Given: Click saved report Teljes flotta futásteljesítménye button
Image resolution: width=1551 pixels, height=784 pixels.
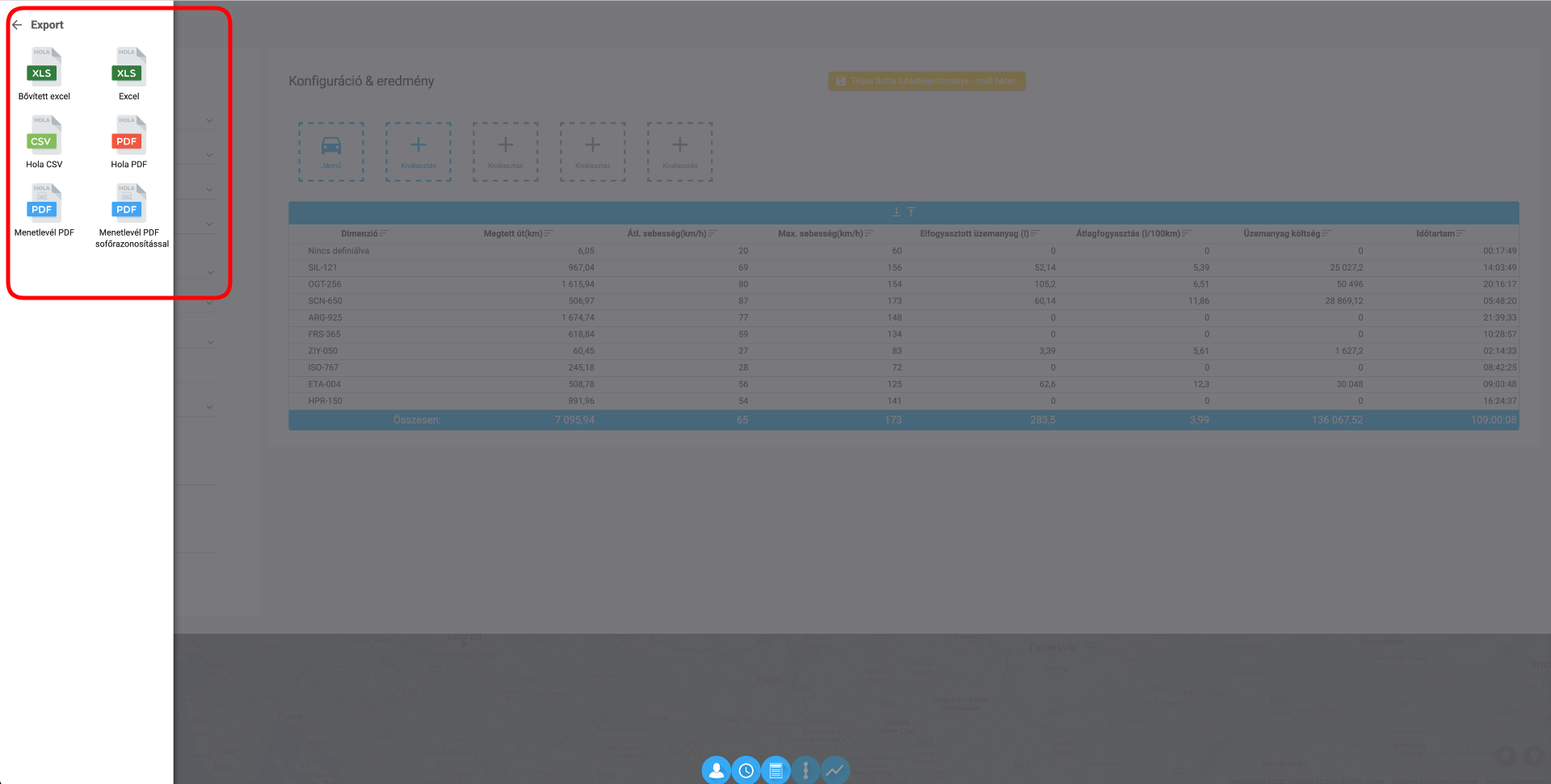Looking at the screenshot, I should pyautogui.click(x=927, y=81).
